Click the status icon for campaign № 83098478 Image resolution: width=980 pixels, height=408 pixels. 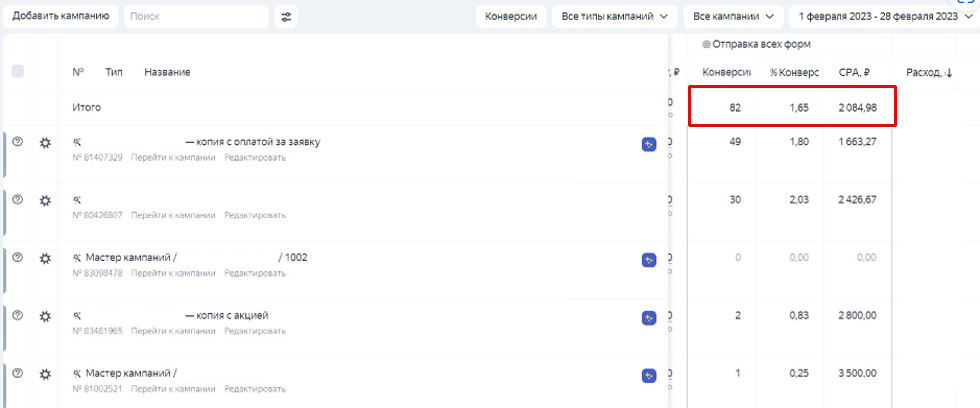pos(17,258)
